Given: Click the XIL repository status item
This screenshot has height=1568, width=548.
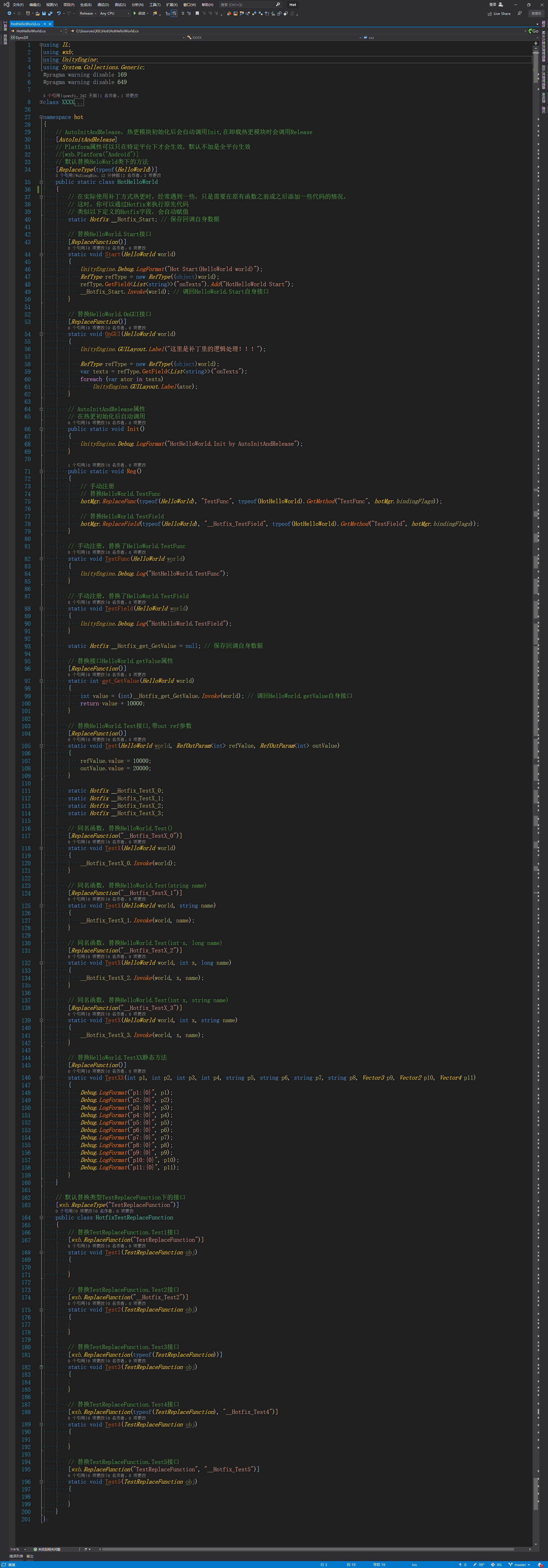Looking at the screenshot, I should (496, 1564).
